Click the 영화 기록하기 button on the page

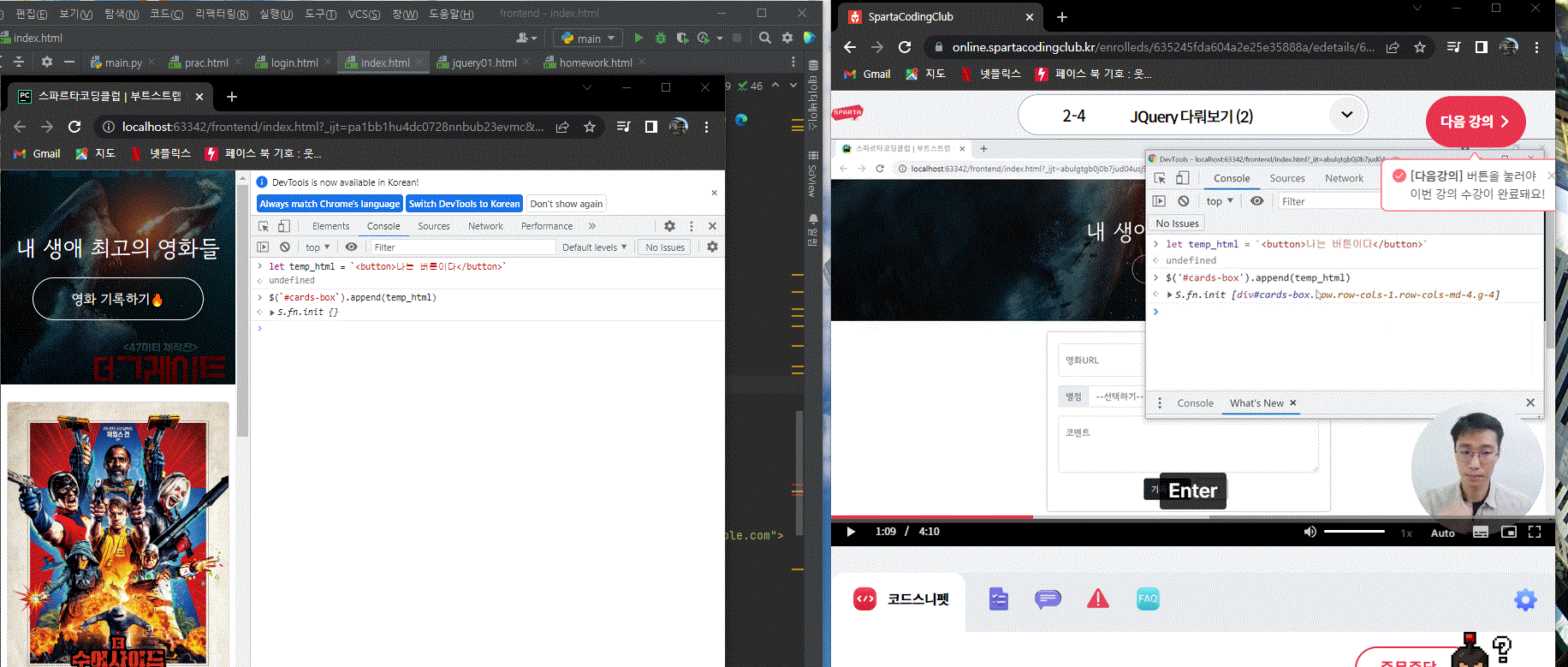coord(118,299)
